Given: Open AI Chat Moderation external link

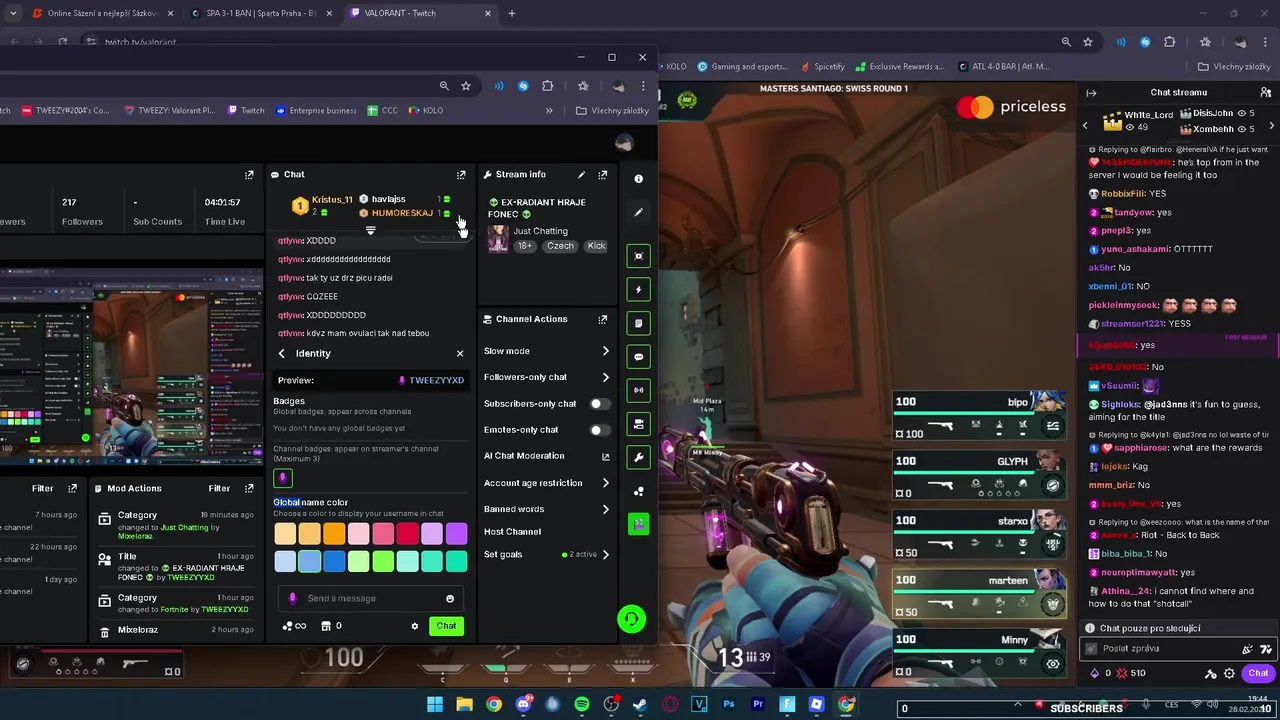Looking at the screenshot, I should pyautogui.click(x=605, y=457).
